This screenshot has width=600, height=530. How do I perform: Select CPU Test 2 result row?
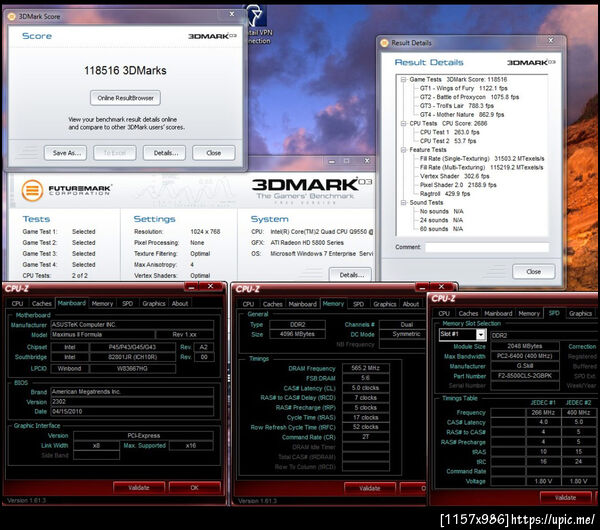coord(448,141)
